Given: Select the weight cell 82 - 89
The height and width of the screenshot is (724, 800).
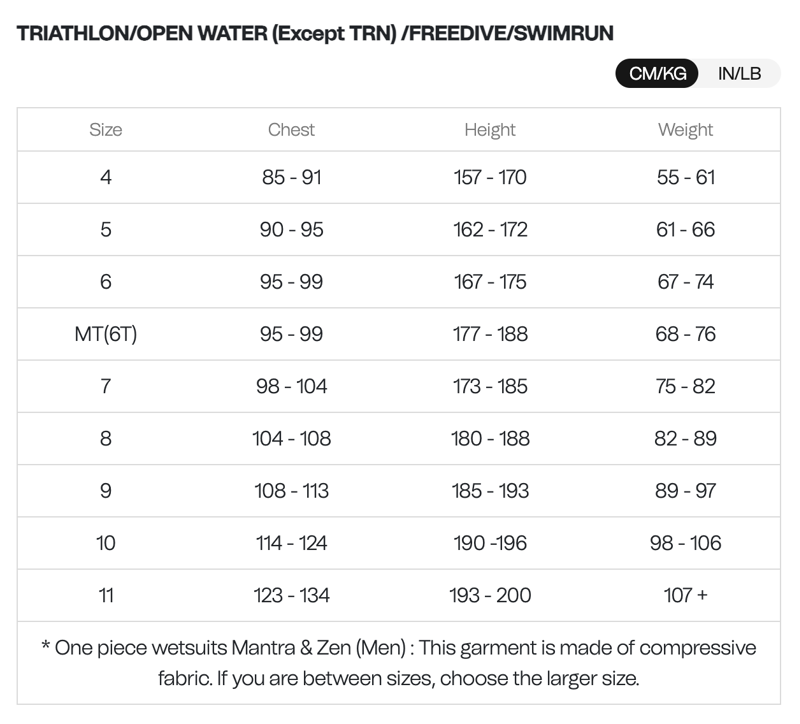Looking at the screenshot, I should (685, 438).
